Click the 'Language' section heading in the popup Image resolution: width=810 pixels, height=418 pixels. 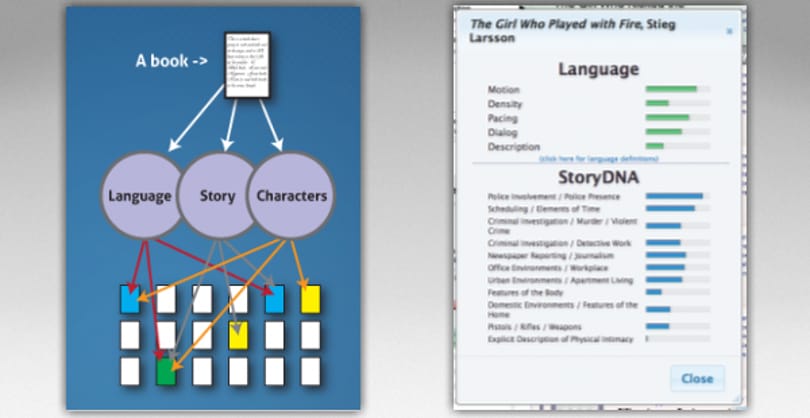pos(599,69)
